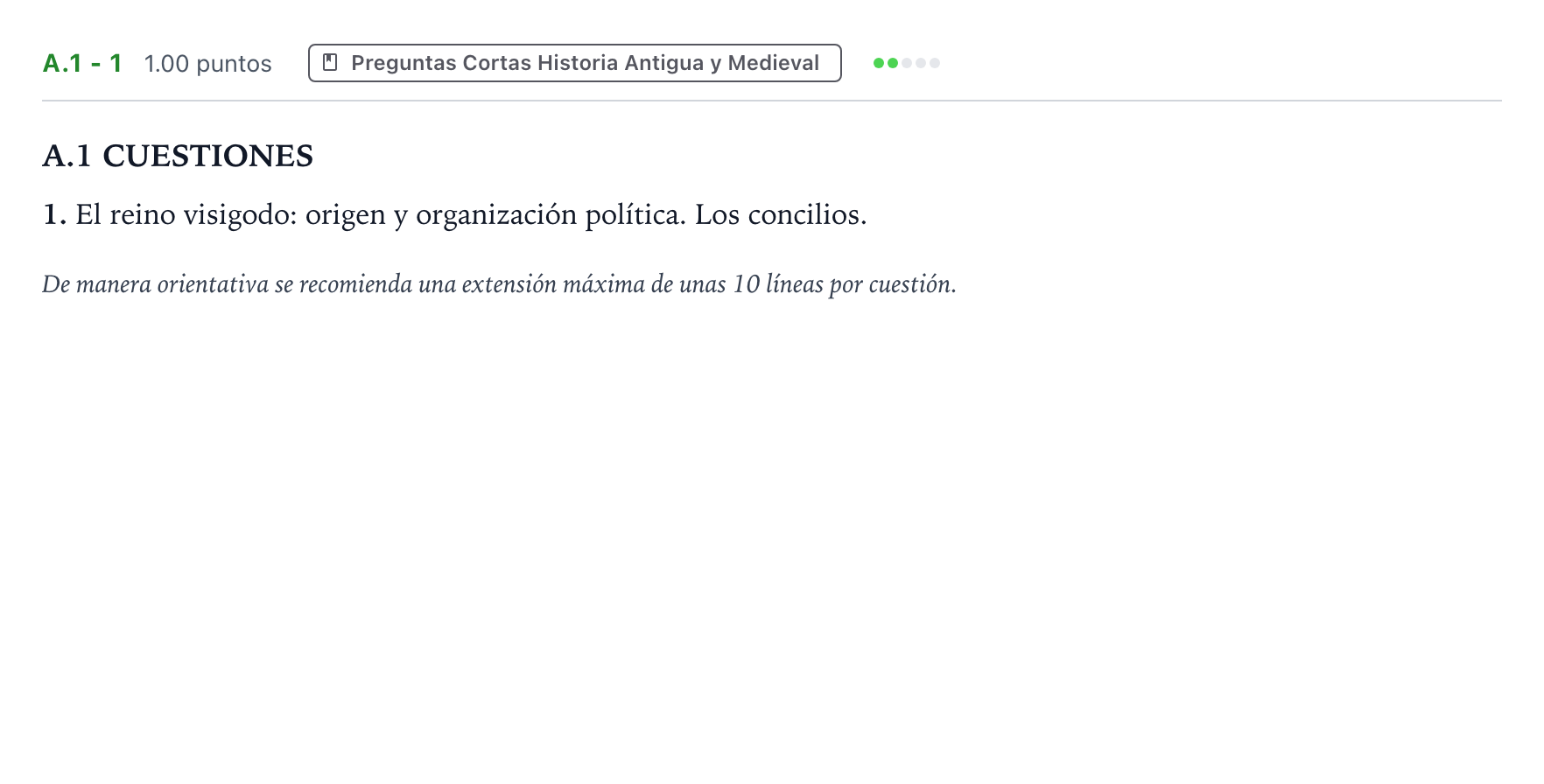Click the 1.00 puntos score text

(208, 64)
